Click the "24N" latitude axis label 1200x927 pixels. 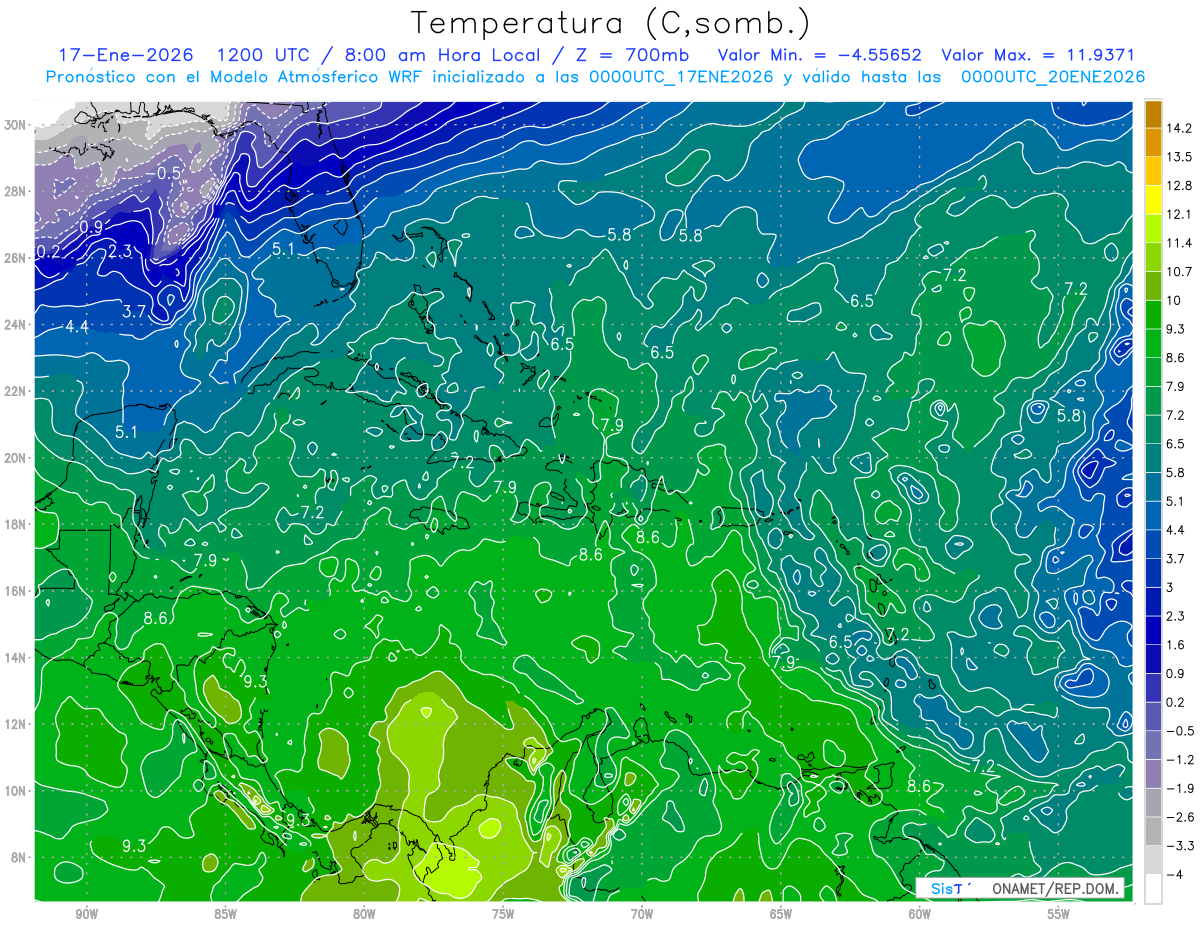click(14, 325)
